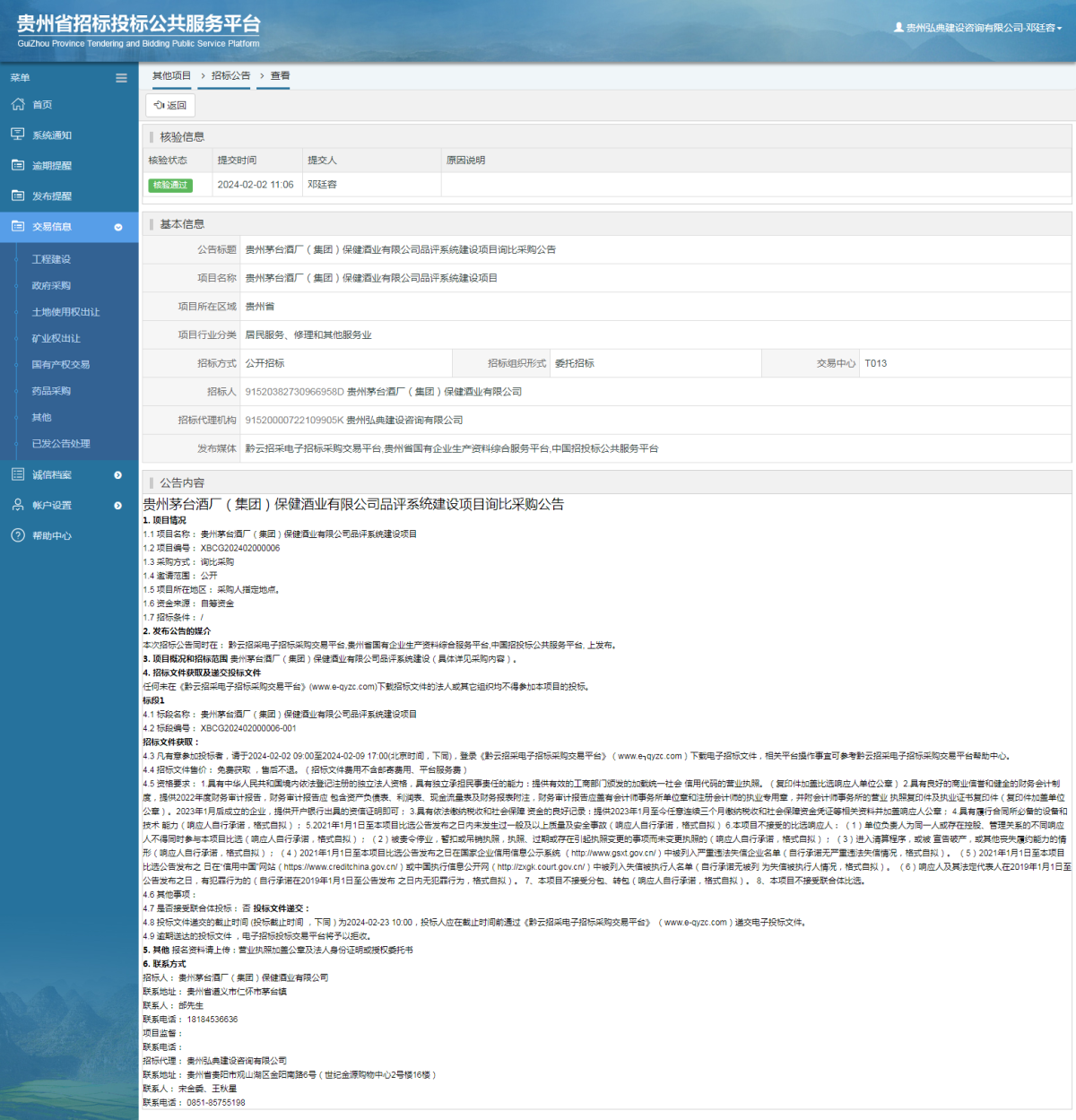The width and height of the screenshot is (1076, 1120).
Task: Expand the 诚信档案 submenu arrow
Action: (x=117, y=475)
